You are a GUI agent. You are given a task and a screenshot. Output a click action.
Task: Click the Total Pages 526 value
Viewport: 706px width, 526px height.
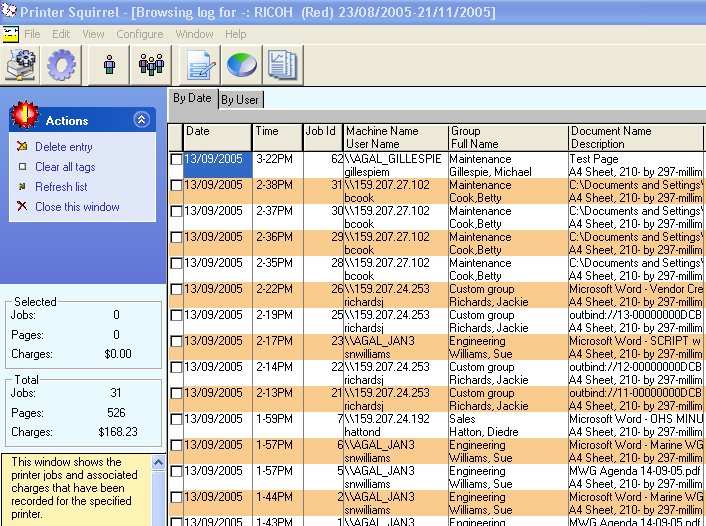[x=116, y=413]
